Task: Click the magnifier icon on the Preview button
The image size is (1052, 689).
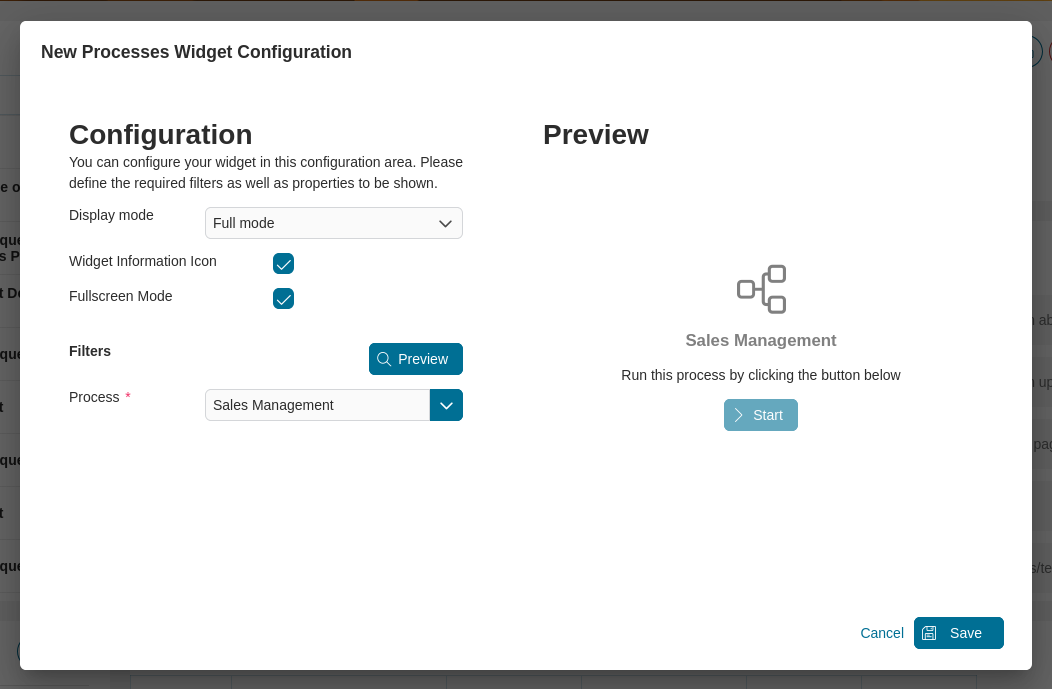Action: click(384, 358)
